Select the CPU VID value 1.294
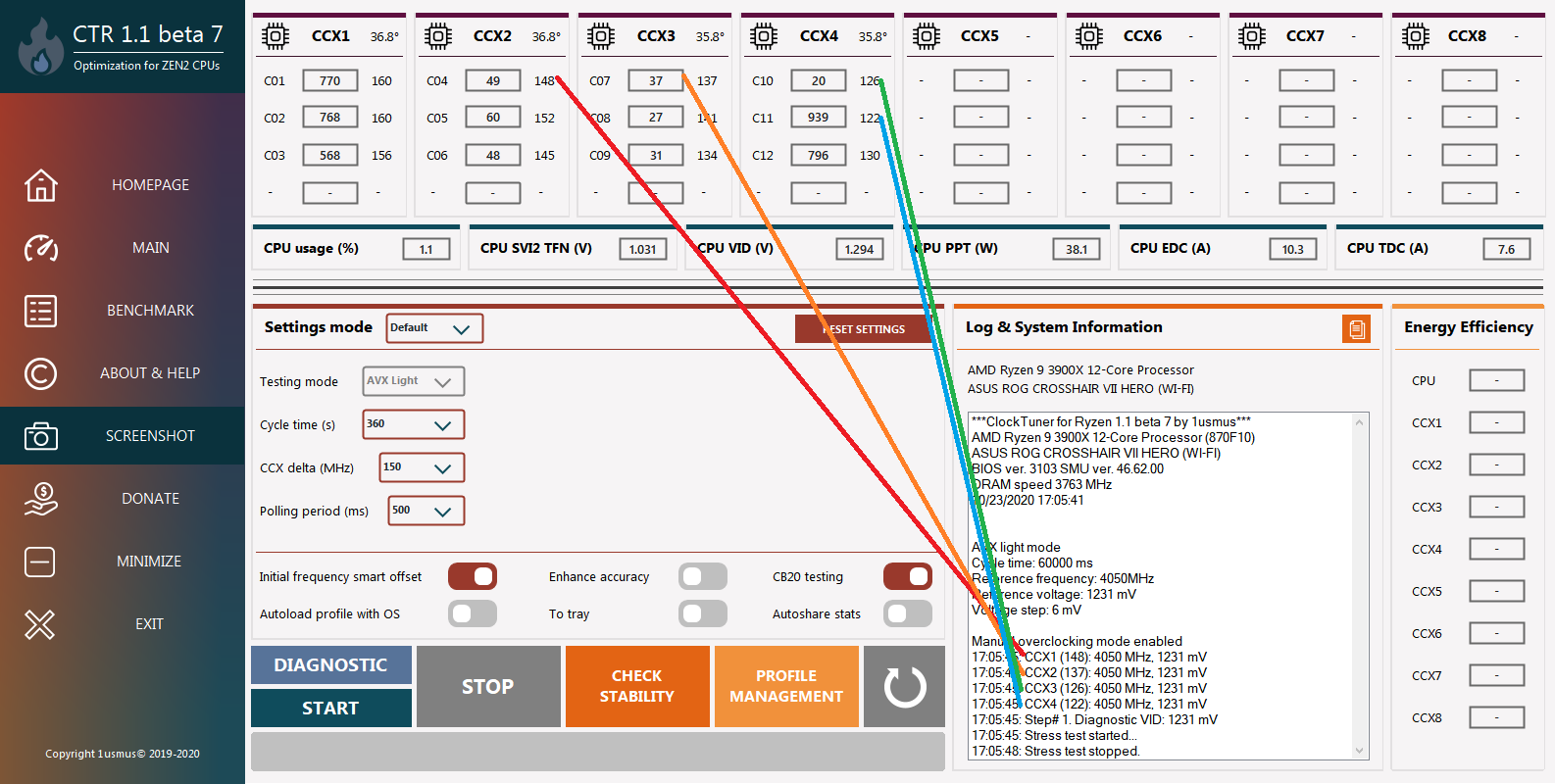 click(x=860, y=249)
